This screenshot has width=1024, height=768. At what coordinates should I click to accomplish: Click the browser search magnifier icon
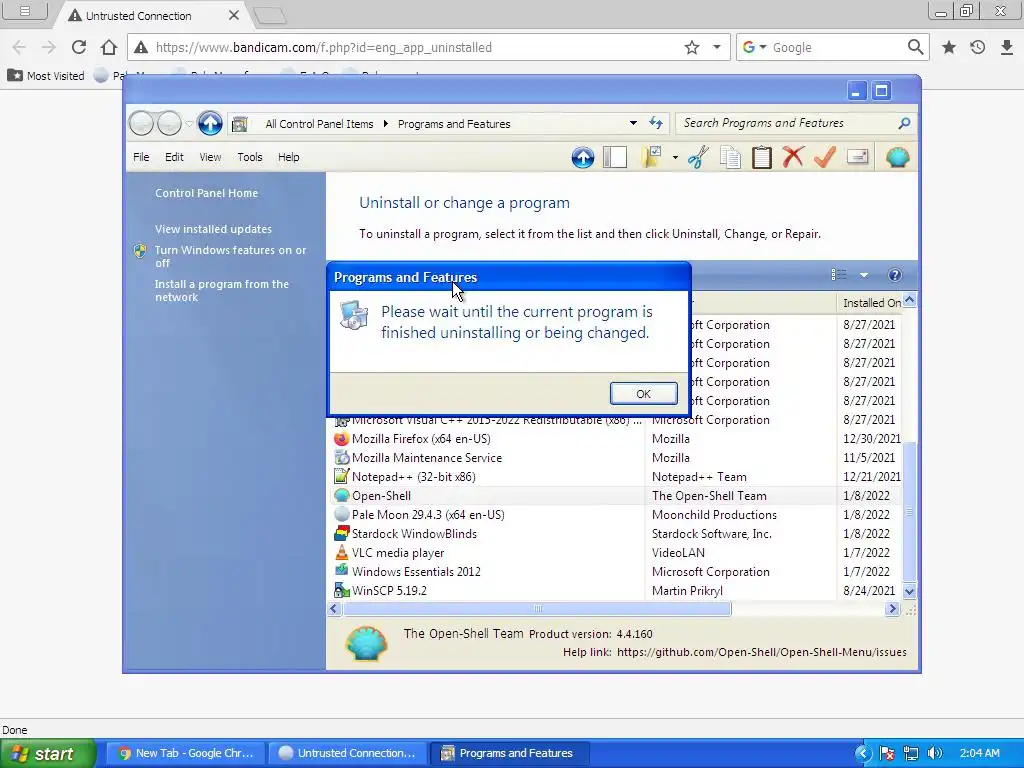[x=916, y=47]
